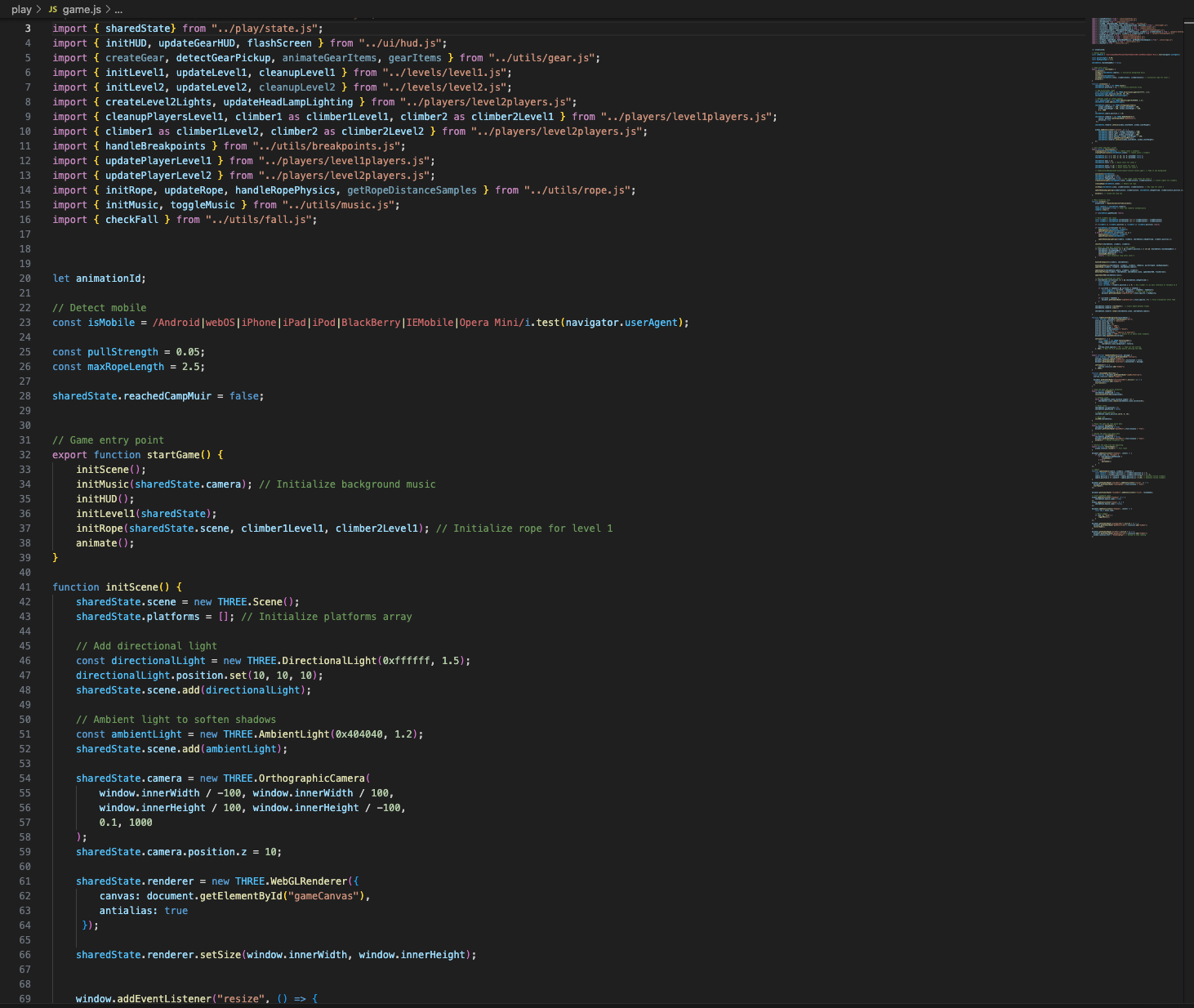
Task: Click 'getRopeDistanceSamples' on line 14
Action: click(x=412, y=190)
